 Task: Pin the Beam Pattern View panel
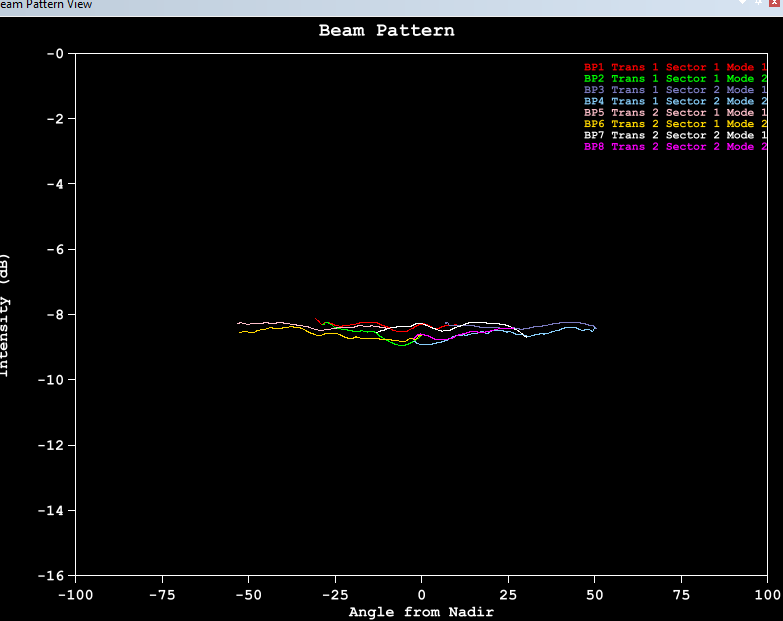(x=757, y=4)
